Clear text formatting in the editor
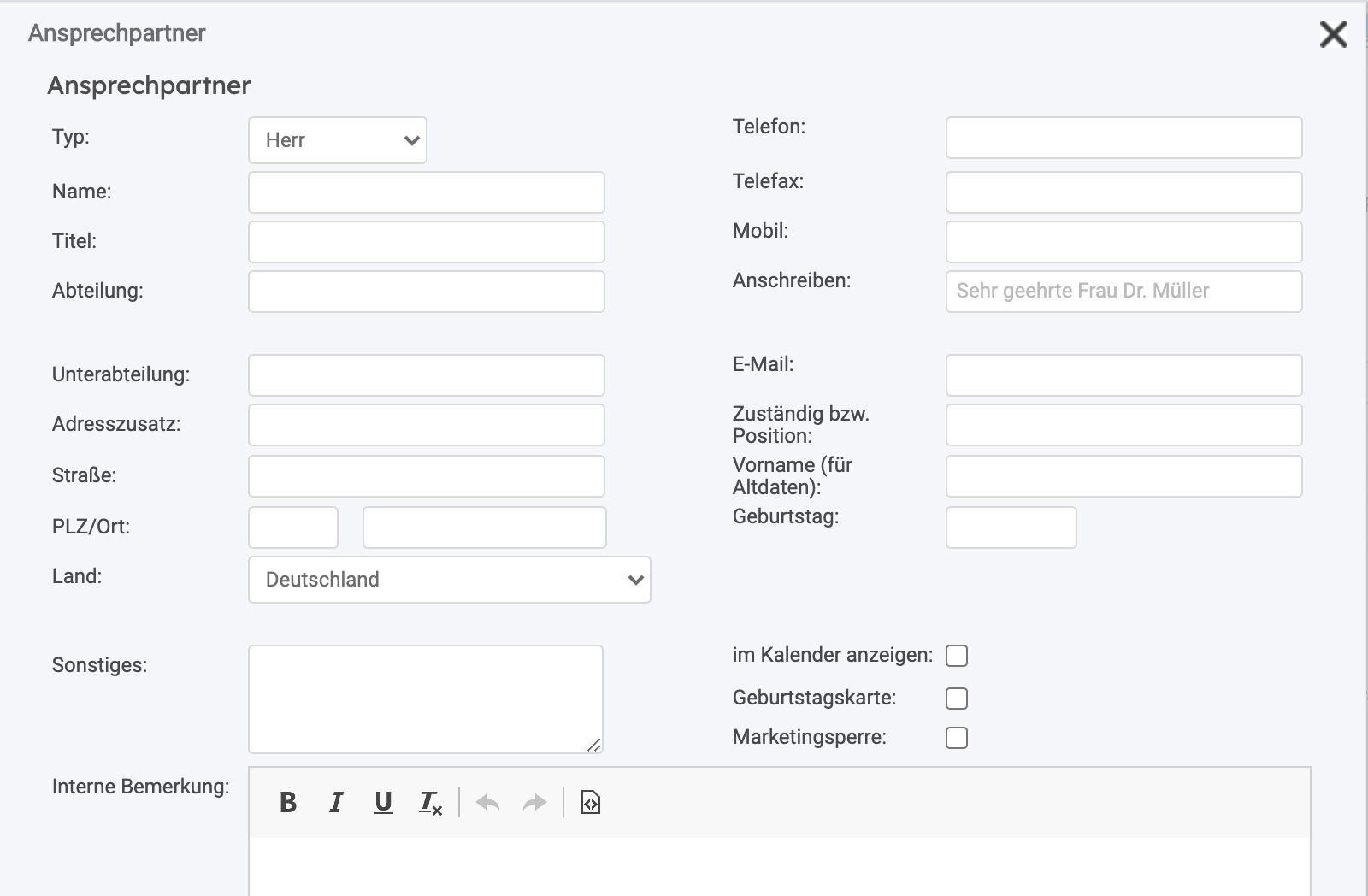The width and height of the screenshot is (1368, 896). (x=430, y=803)
